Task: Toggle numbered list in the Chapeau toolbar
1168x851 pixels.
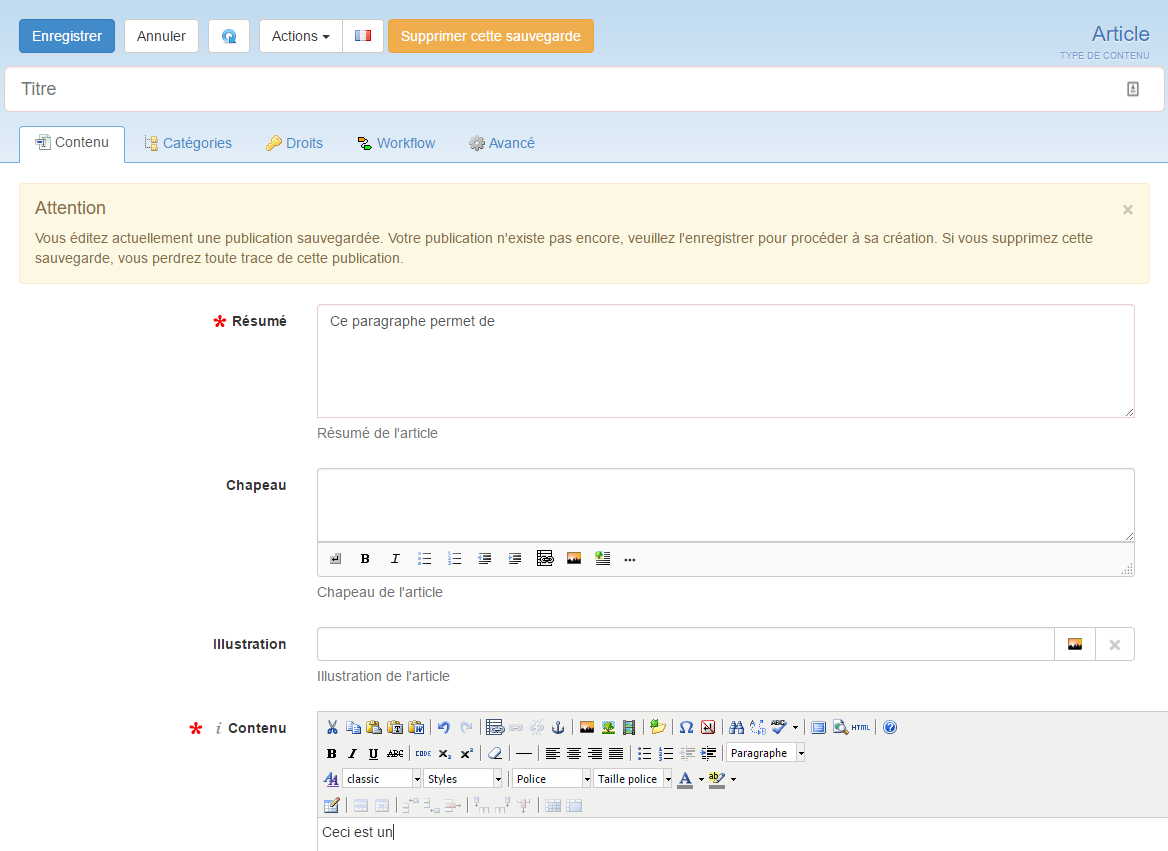Action: [454, 559]
